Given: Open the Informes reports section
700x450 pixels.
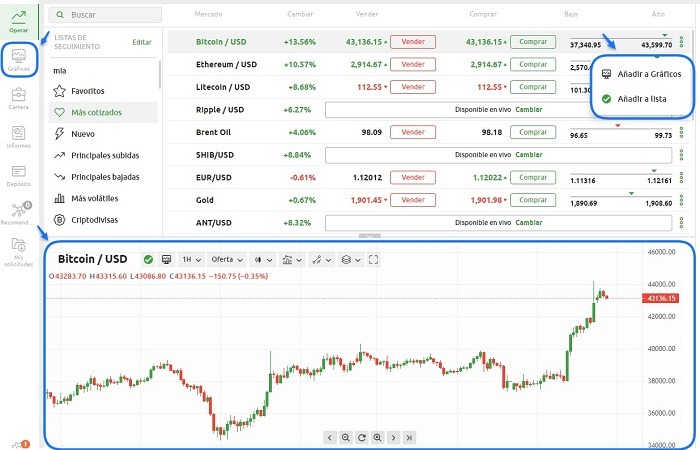Looking at the screenshot, I should tap(19, 137).
